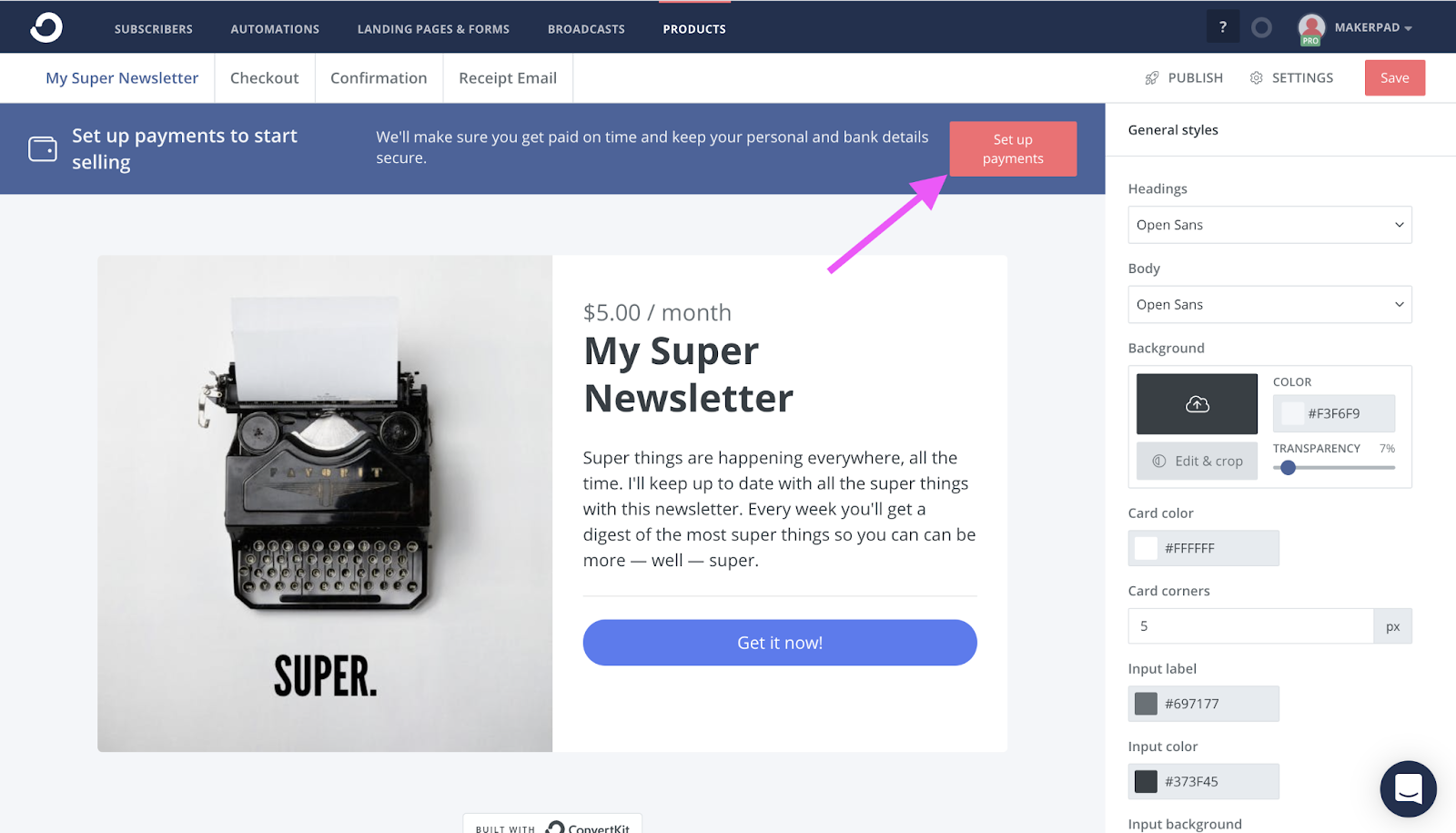The height and width of the screenshot is (833, 1456).
Task: Click the ConvertKit logo icon
Action: pos(45,27)
